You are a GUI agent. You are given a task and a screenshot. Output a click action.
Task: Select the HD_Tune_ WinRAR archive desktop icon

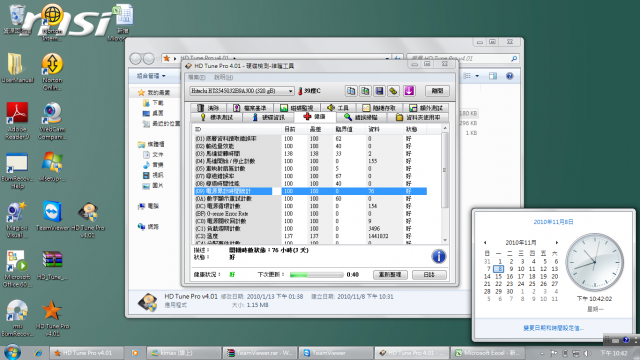[52, 265]
